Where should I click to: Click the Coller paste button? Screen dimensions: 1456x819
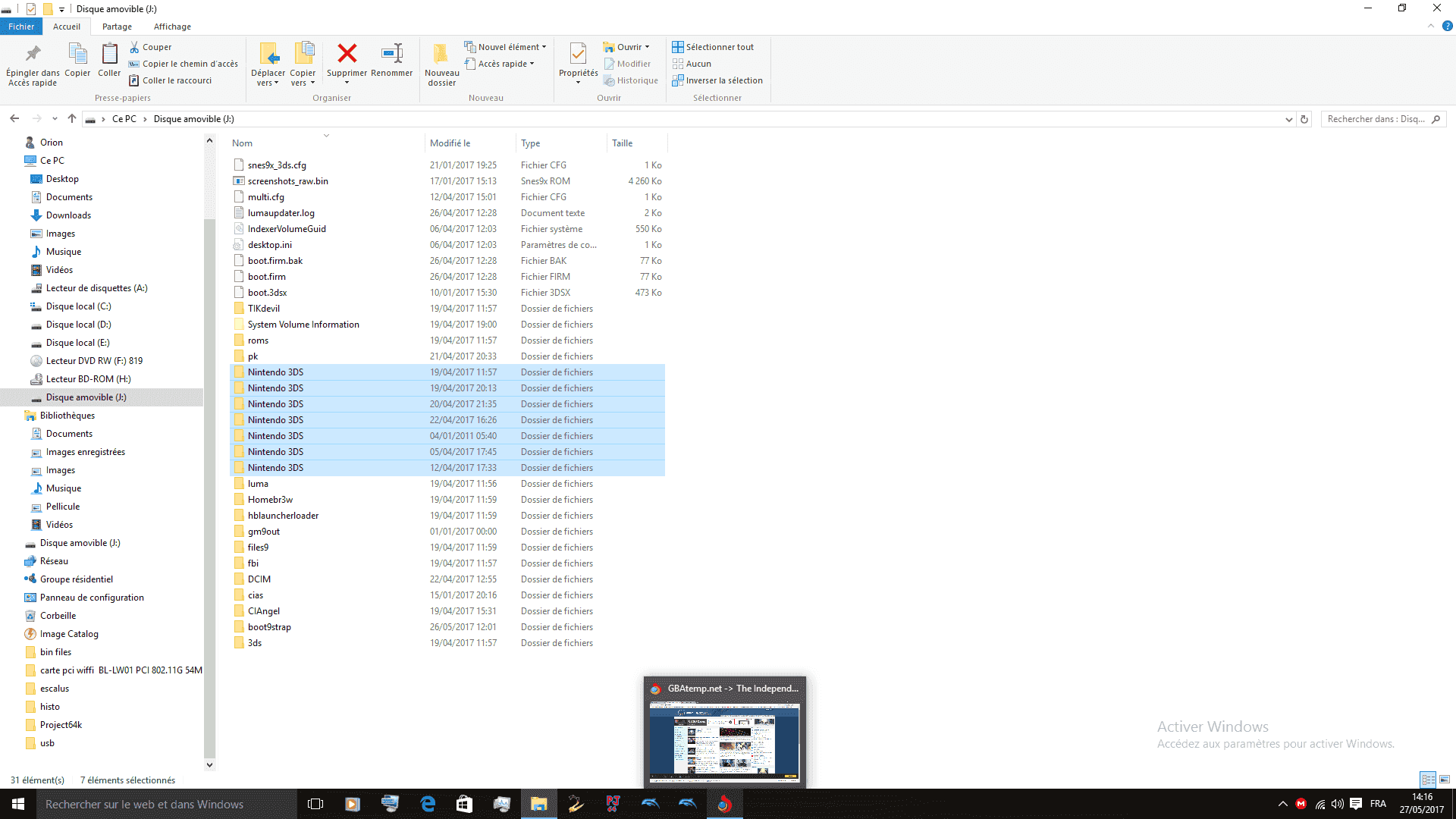109,61
